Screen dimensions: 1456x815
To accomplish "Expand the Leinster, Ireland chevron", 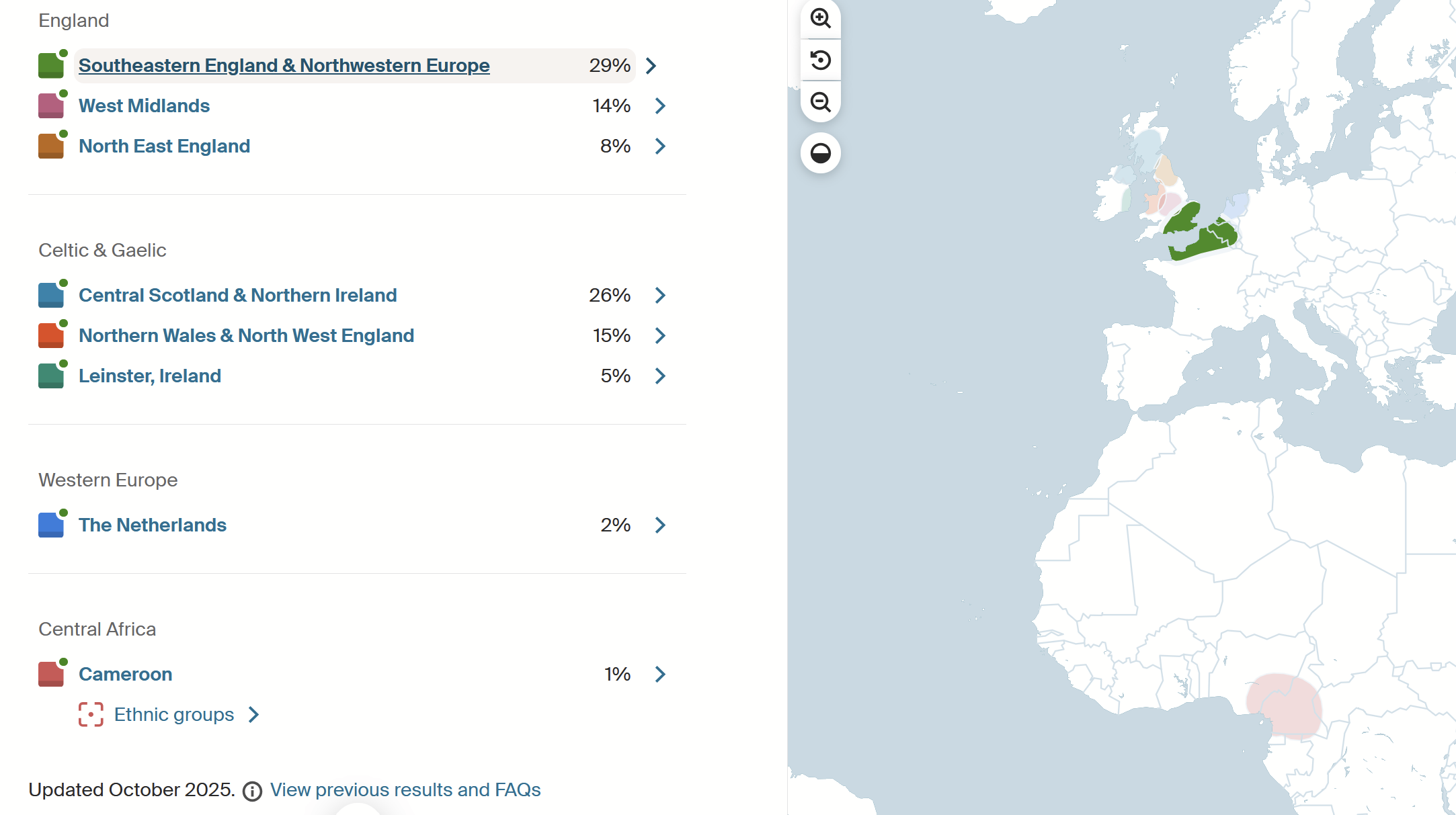I will tap(660, 376).
